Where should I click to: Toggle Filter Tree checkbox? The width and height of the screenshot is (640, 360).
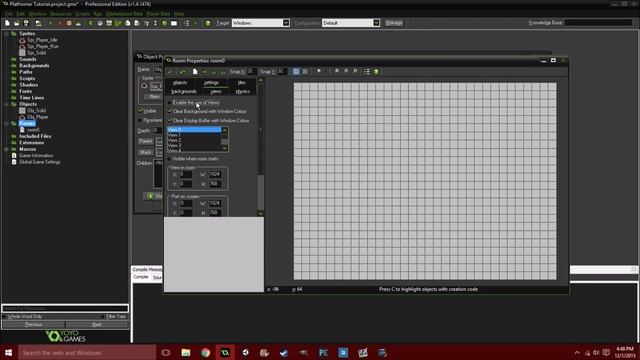(x=103, y=316)
